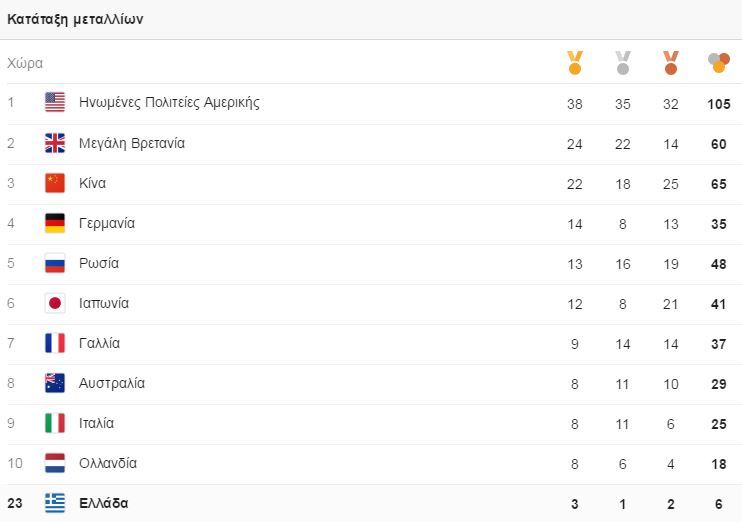Select the Ολλανδία country name
The image size is (742, 522).
coord(108,463)
